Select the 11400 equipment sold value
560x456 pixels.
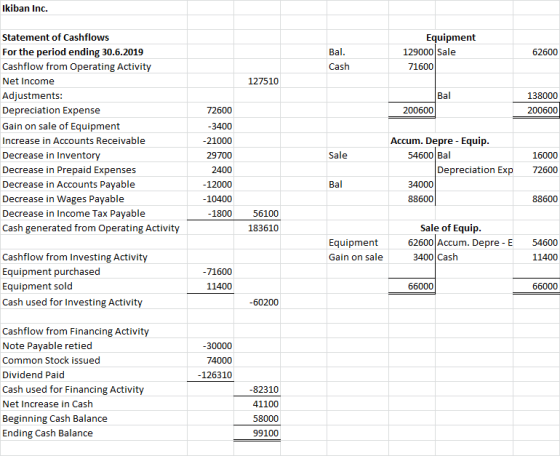coord(219,286)
